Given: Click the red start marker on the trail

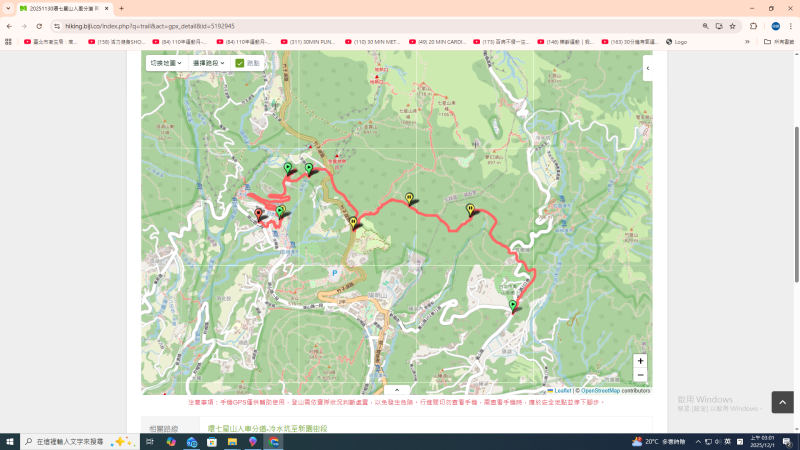Looking at the screenshot, I should tap(259, 214).
